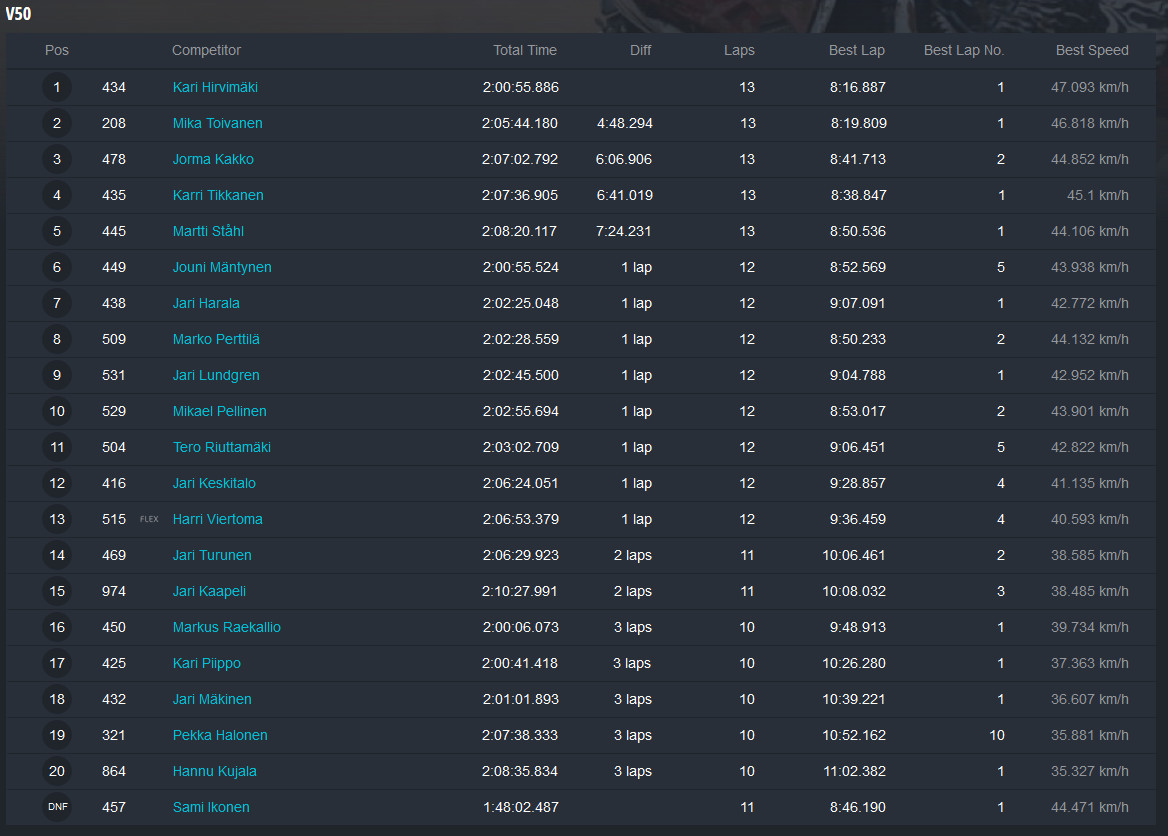
Task: Select the Jari Turunen link
Action: (x=212, y=555)
